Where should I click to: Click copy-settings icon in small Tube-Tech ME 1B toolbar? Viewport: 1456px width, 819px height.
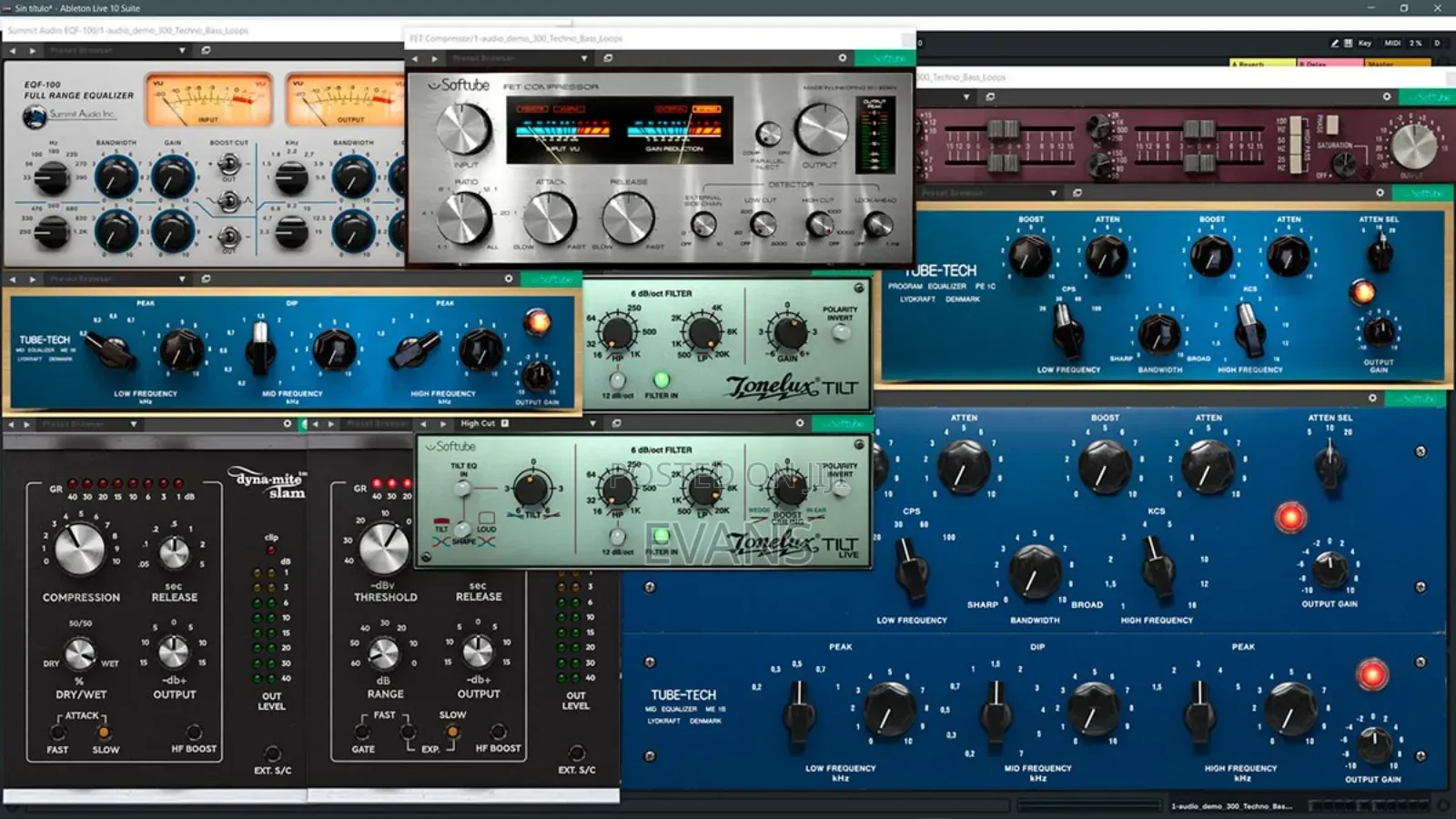(x=206, y=278)
